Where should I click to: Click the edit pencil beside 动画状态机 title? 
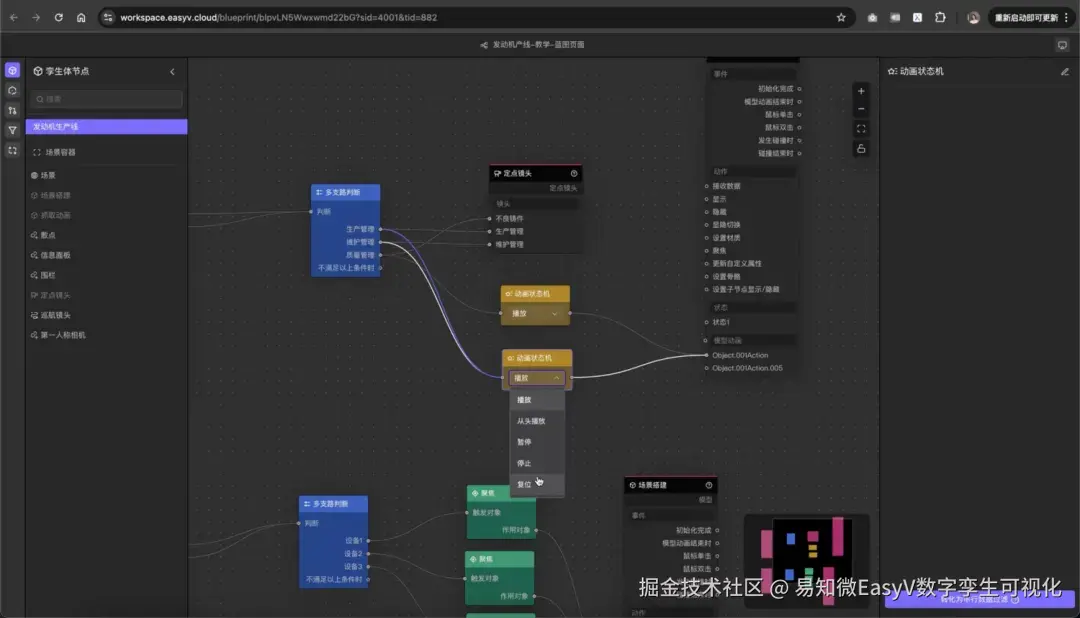(1065, 72)
